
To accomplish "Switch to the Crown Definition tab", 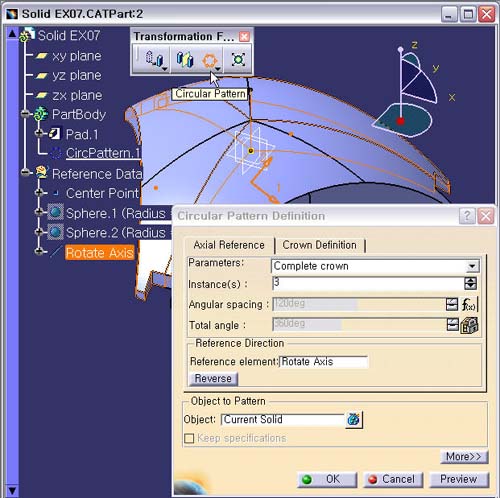I will 319,245.
